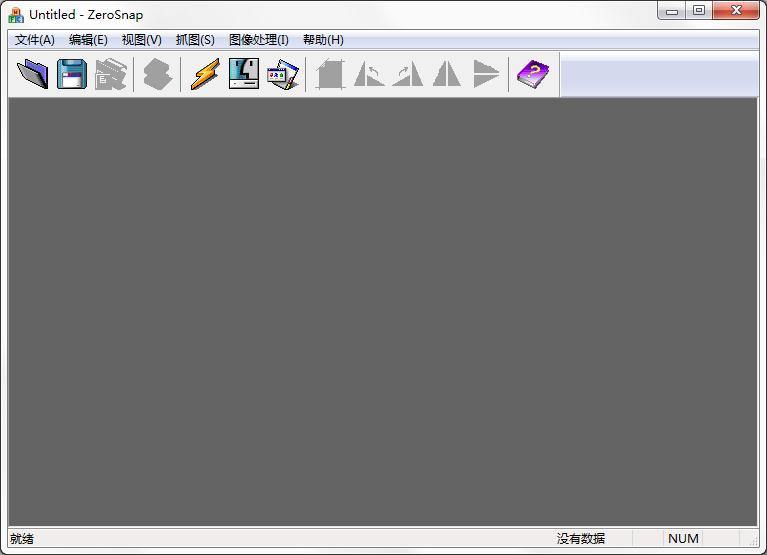Open help with the purple book icon

click(x=532, y=74)
